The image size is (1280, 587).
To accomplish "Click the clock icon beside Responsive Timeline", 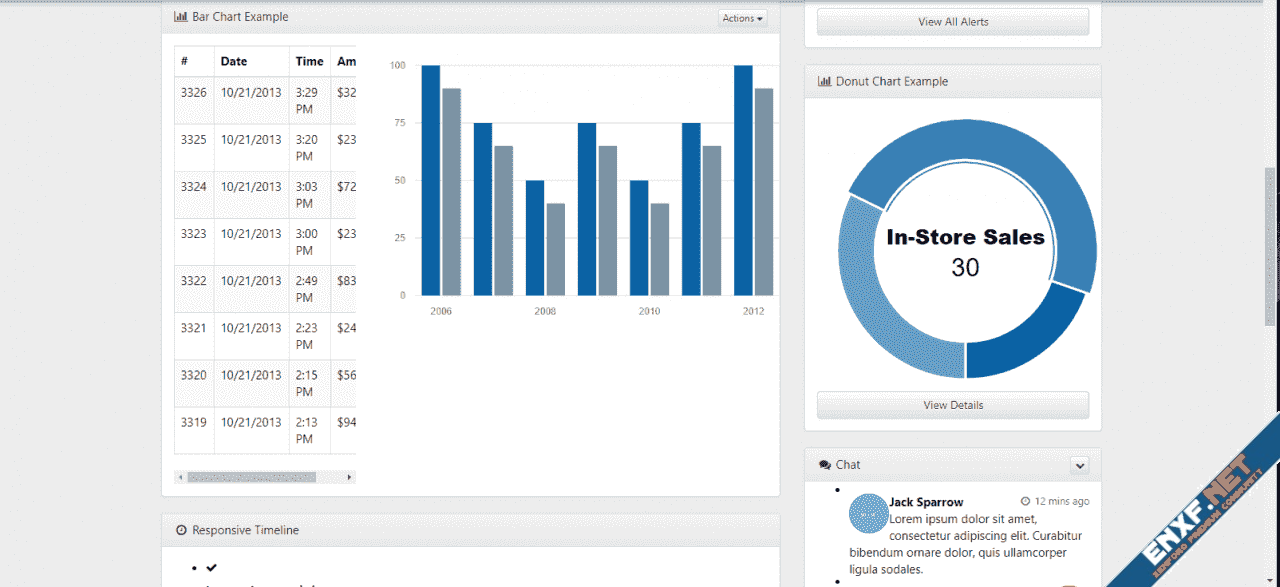I will coord(181,530).
